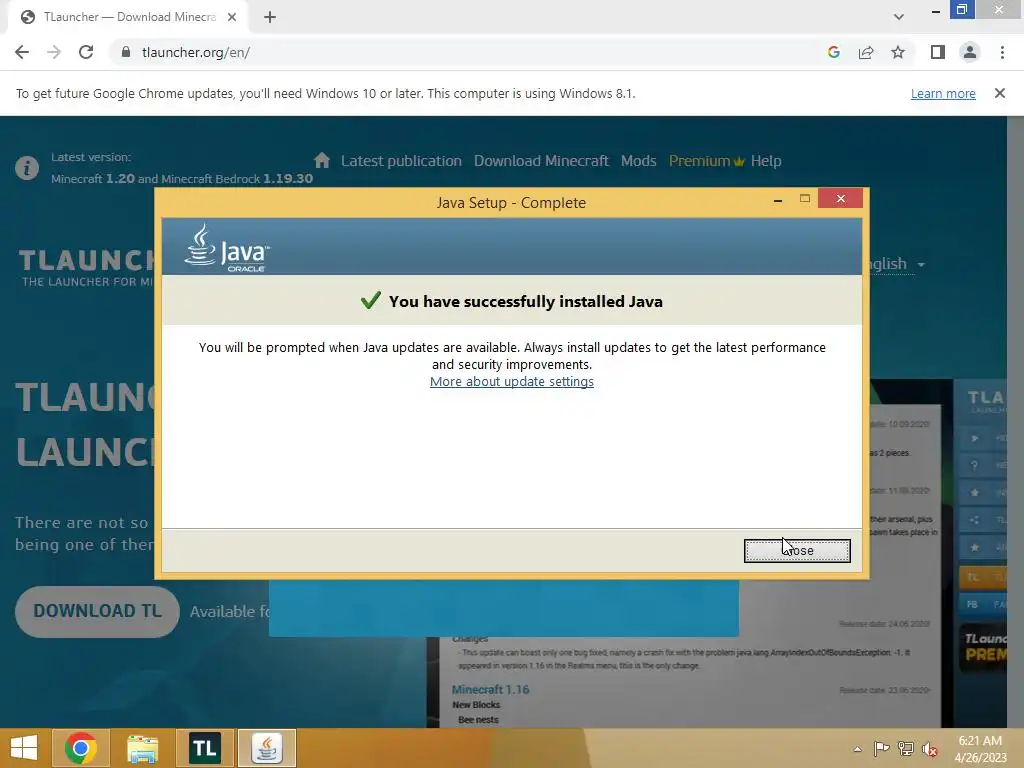Open Learn more link in update notice

click(x=943, y=93)
